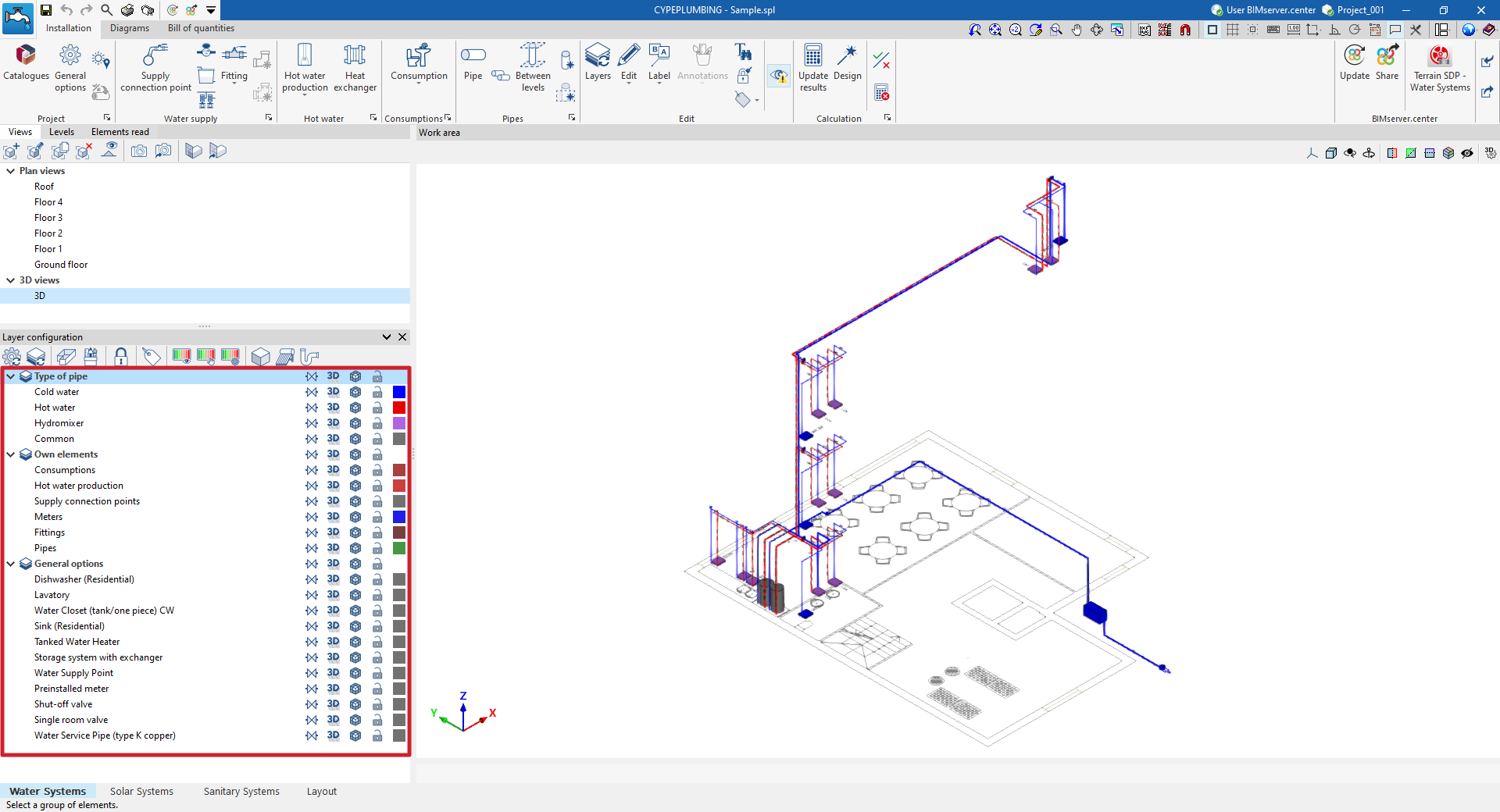Switch to the Diagrams ribbon tab
The width and height of the screenshot is (1500, 812).
(129, 28)
